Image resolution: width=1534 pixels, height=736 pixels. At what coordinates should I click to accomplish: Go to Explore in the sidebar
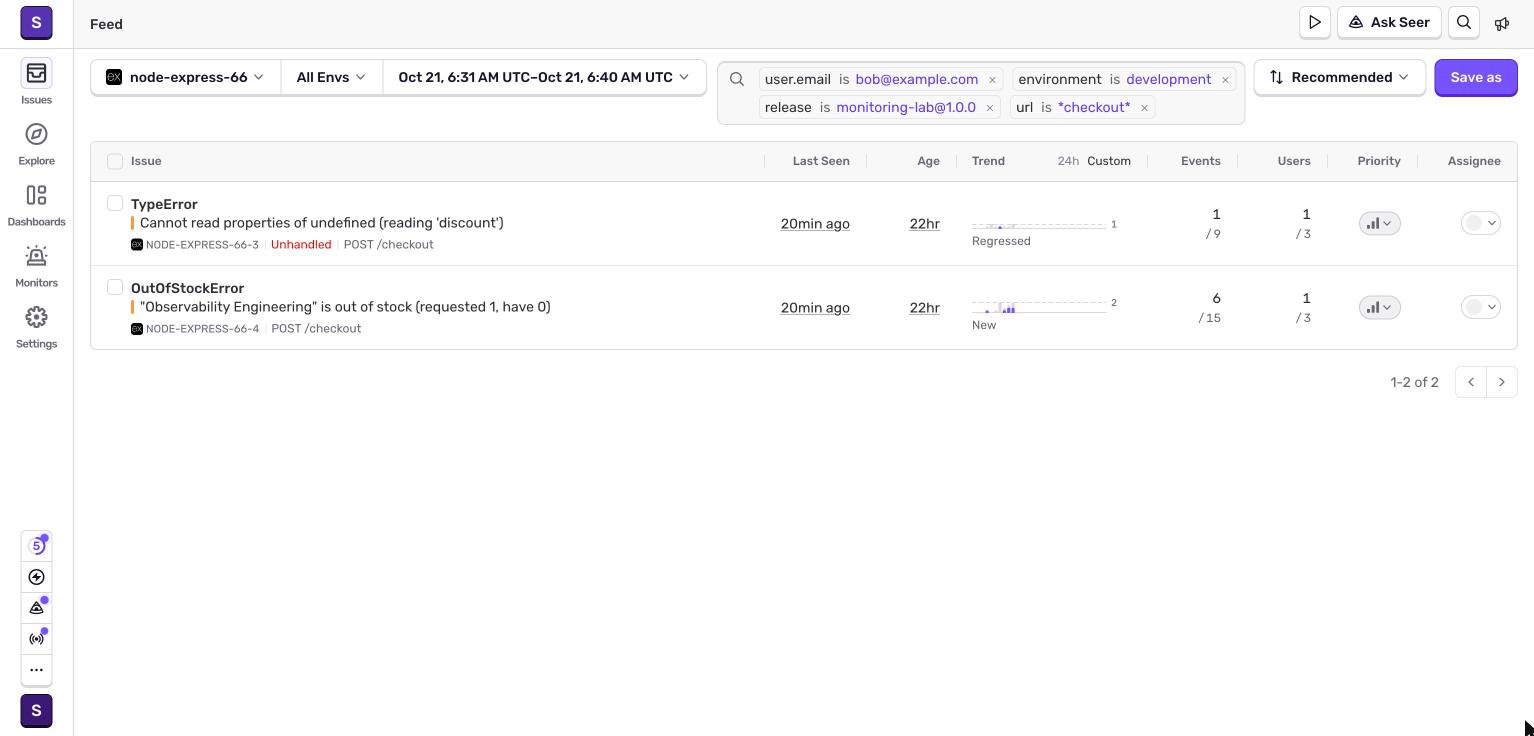[x=36, y=143]
